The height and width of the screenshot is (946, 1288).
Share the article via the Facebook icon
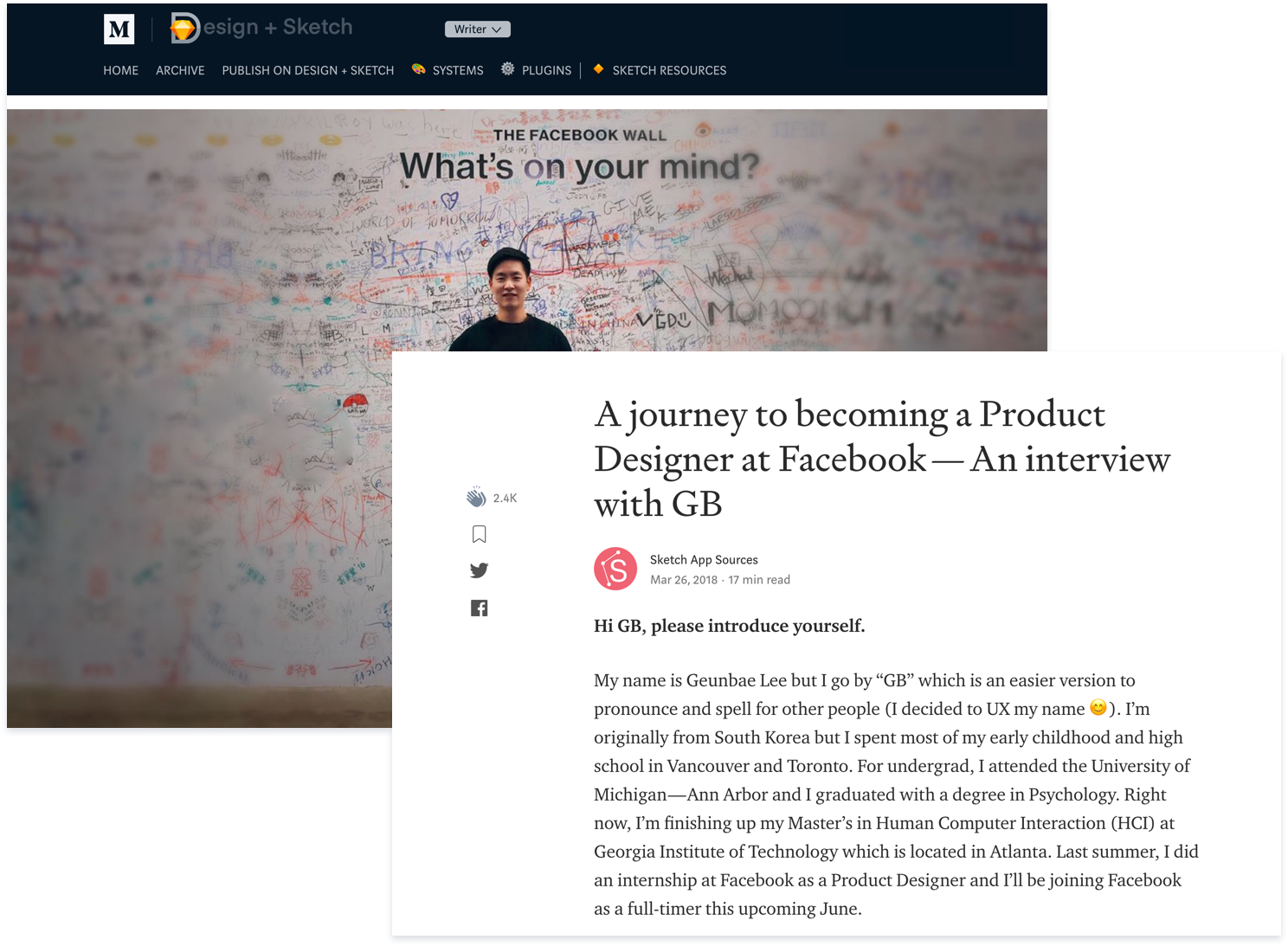[x=479, y=608]
